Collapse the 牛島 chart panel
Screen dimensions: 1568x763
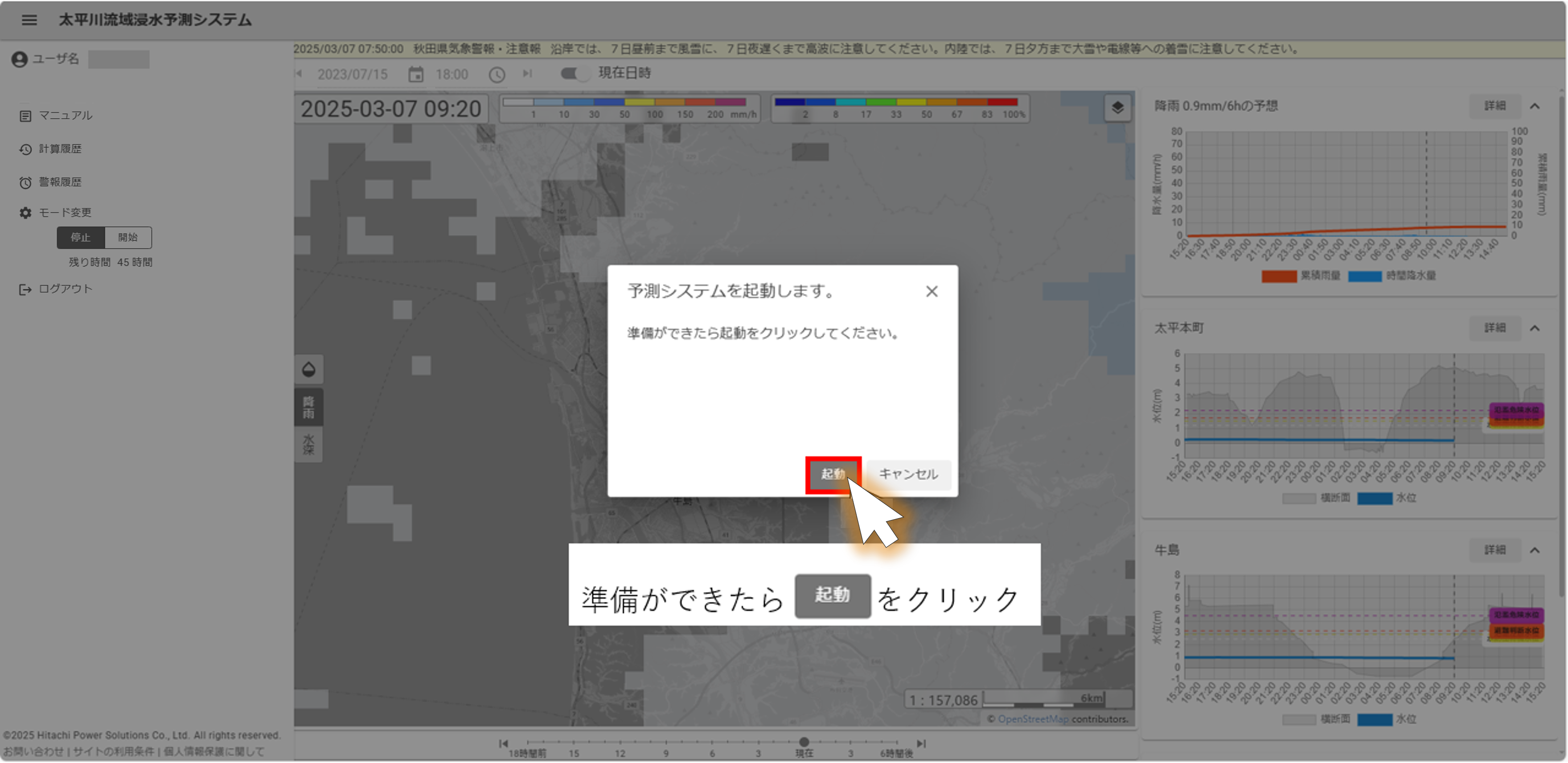(1535, 550)
